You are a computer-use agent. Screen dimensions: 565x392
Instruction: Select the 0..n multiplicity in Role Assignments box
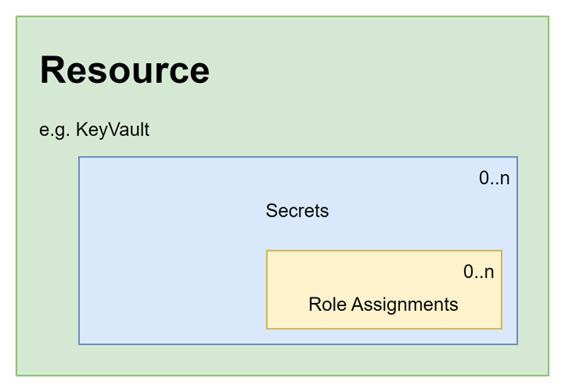tap(479, 272)
